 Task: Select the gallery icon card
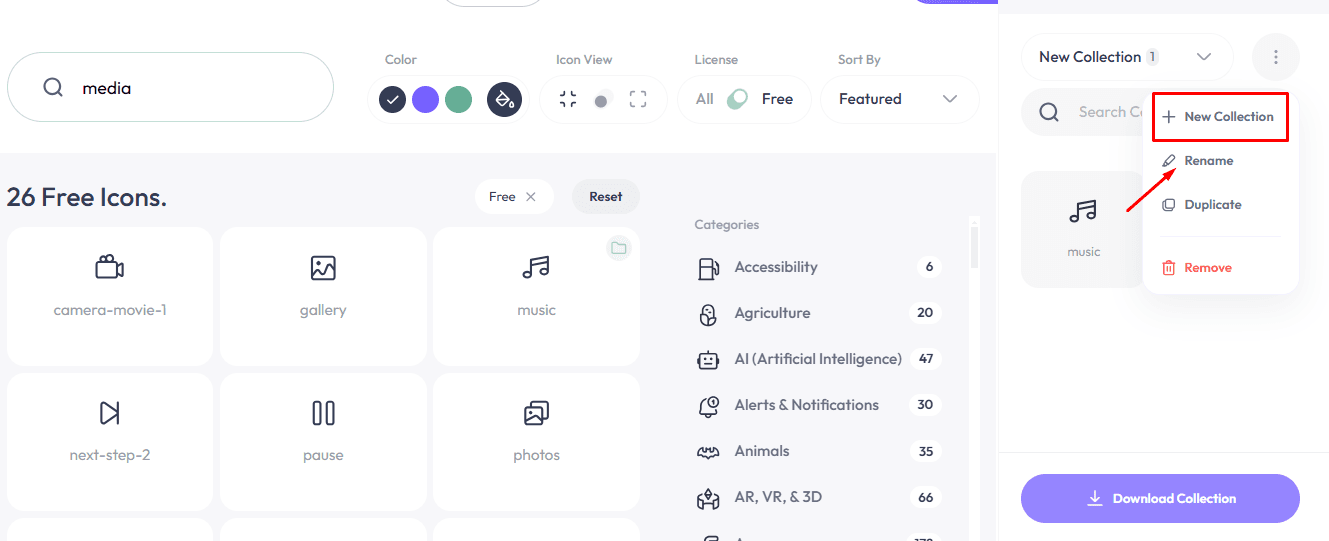tap(323, 297)
